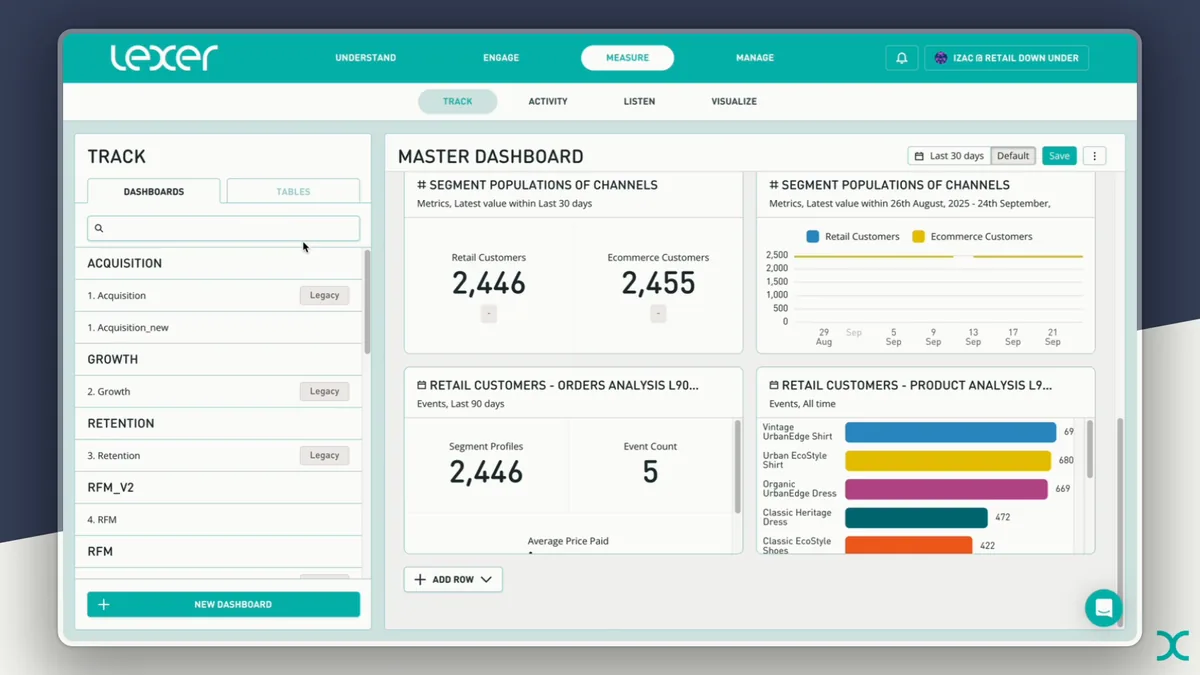Click the calendar icon on Orders Analysis card

tap(422, 385)
